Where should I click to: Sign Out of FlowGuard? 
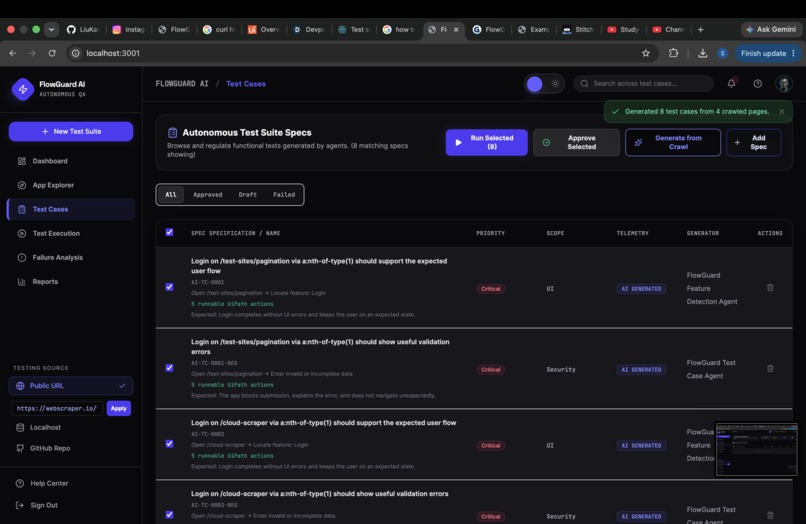click(x=37, y=505)
